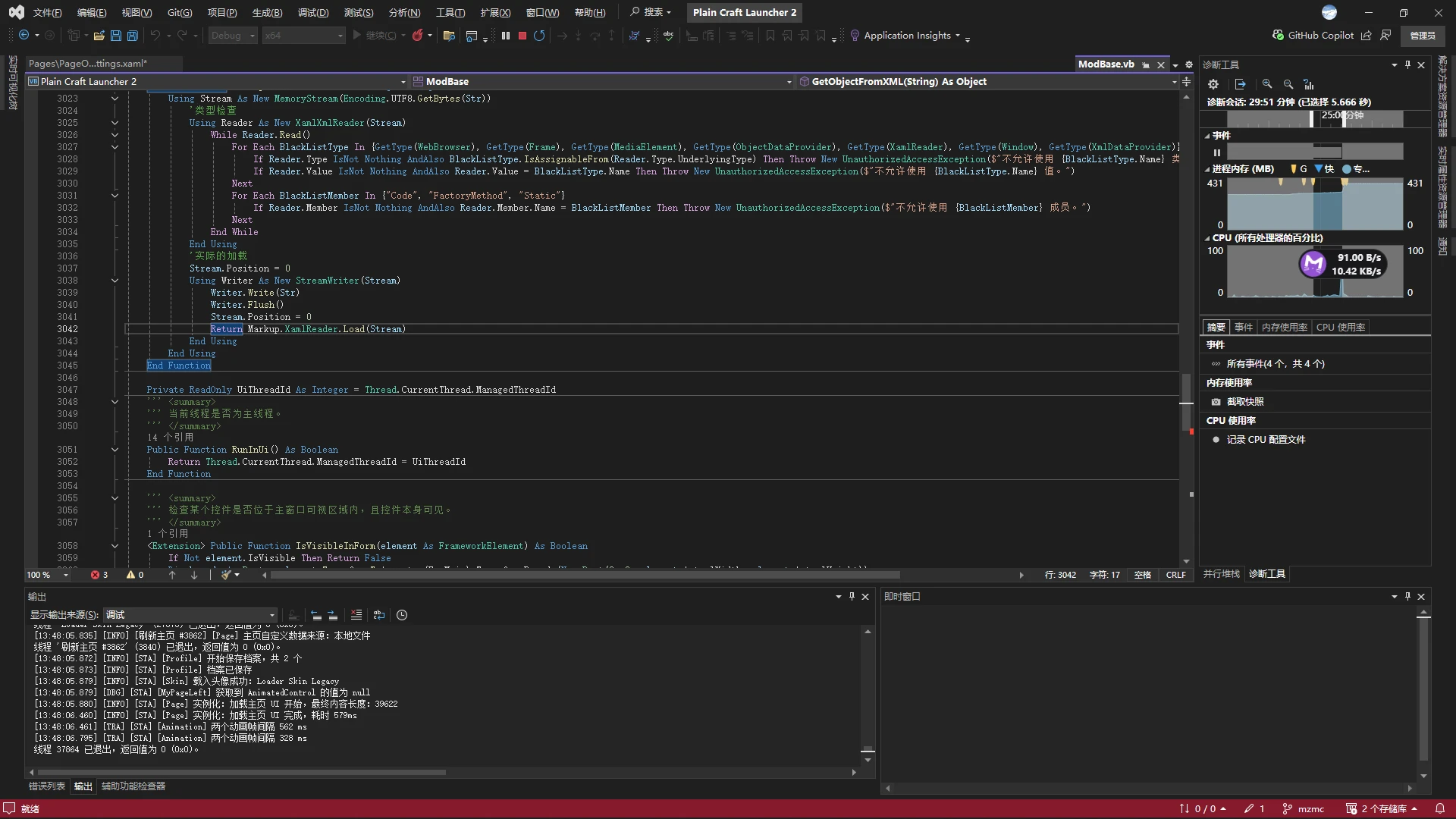Pause debugging with the Break All icon
Viewport: 1456px width, 819px height.
506,36
